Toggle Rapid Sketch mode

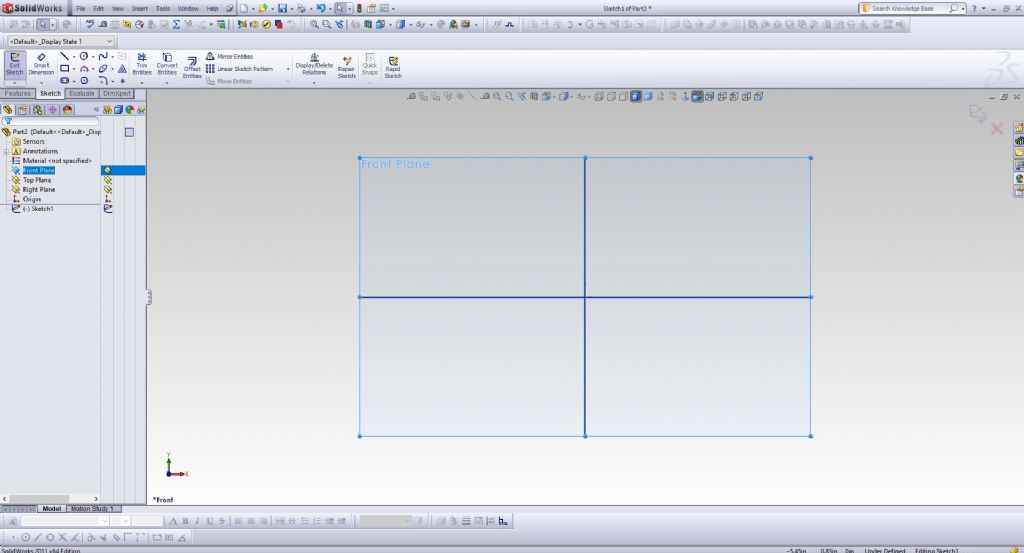click(x=393, y=67)
